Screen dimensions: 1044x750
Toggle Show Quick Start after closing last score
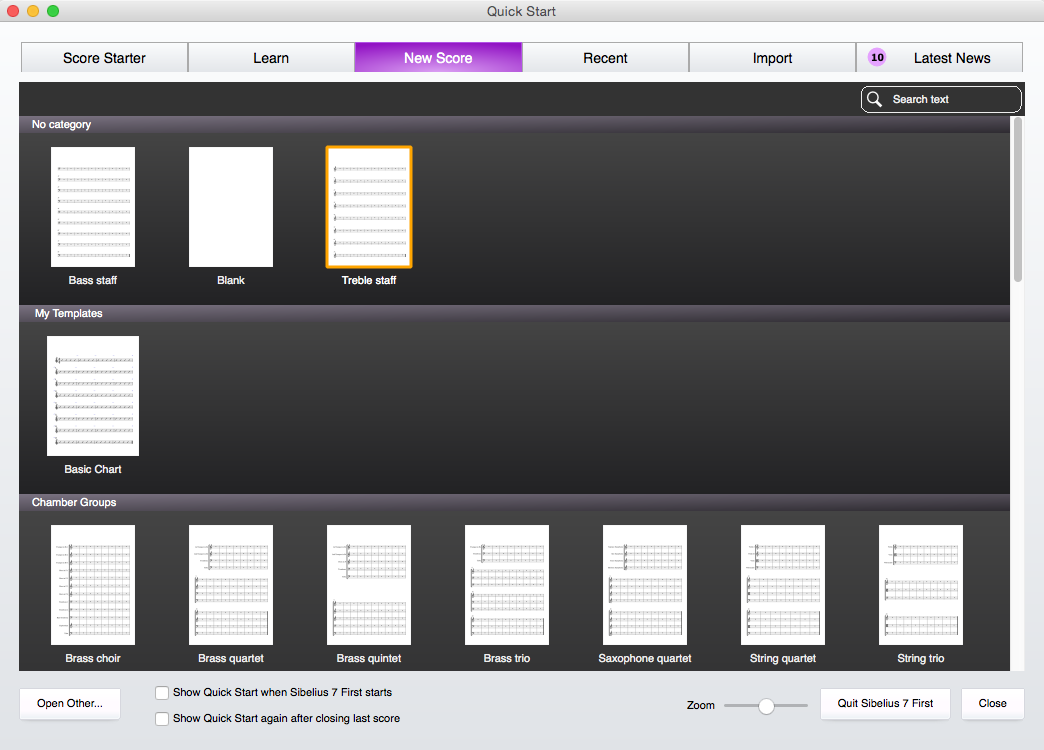(x=162, y=718)
